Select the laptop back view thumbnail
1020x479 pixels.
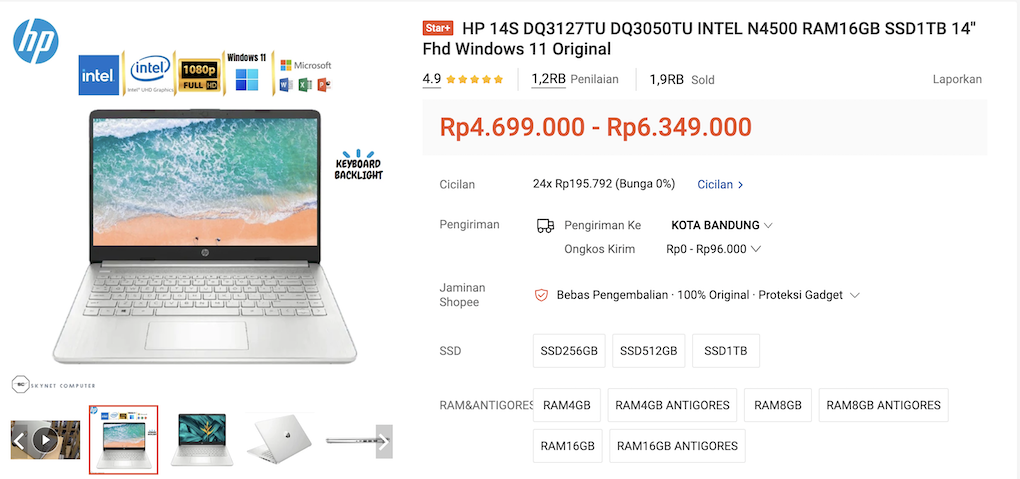pyautogui.click(x=280, y=440)
